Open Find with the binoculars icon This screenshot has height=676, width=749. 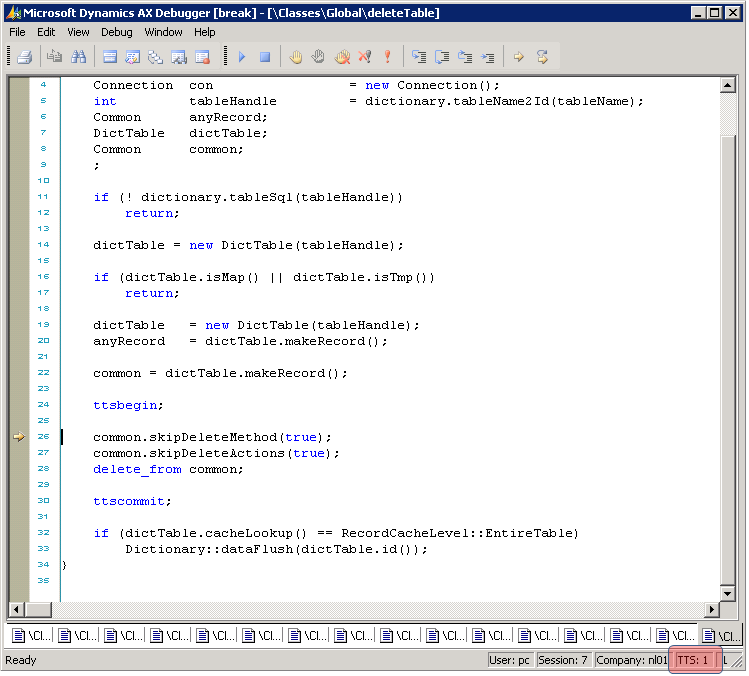[79, 57]
